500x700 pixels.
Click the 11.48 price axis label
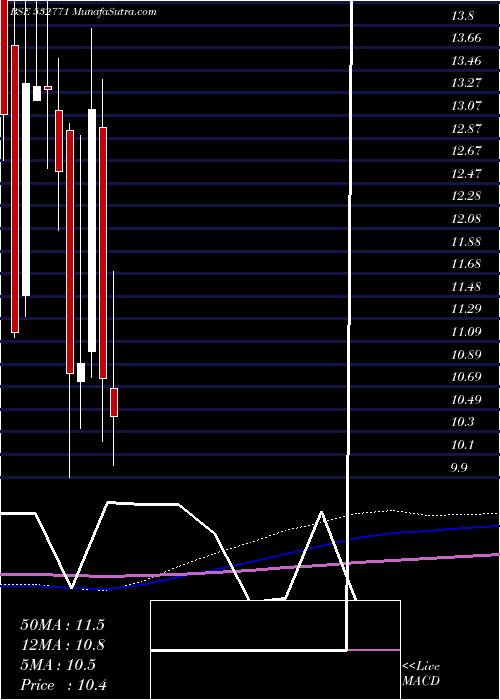coord(466,287)
